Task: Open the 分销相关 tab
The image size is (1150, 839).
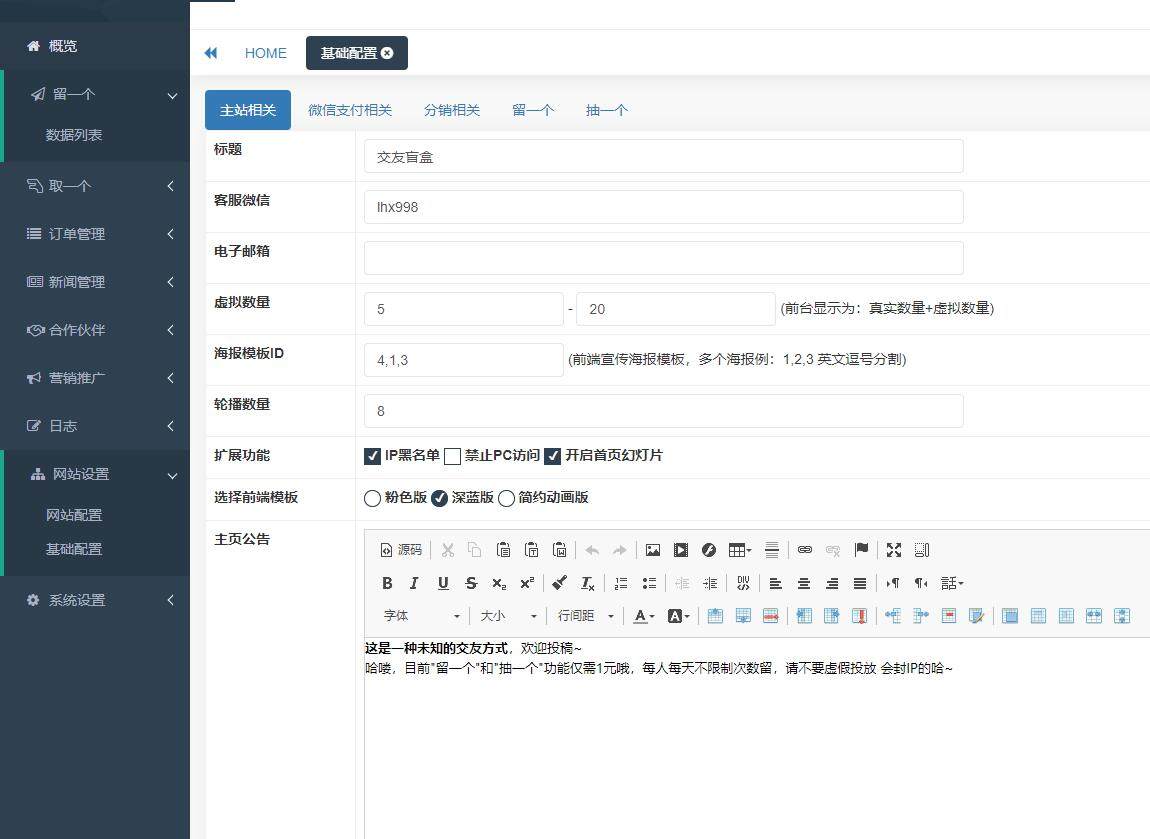Action: [452, 110]
